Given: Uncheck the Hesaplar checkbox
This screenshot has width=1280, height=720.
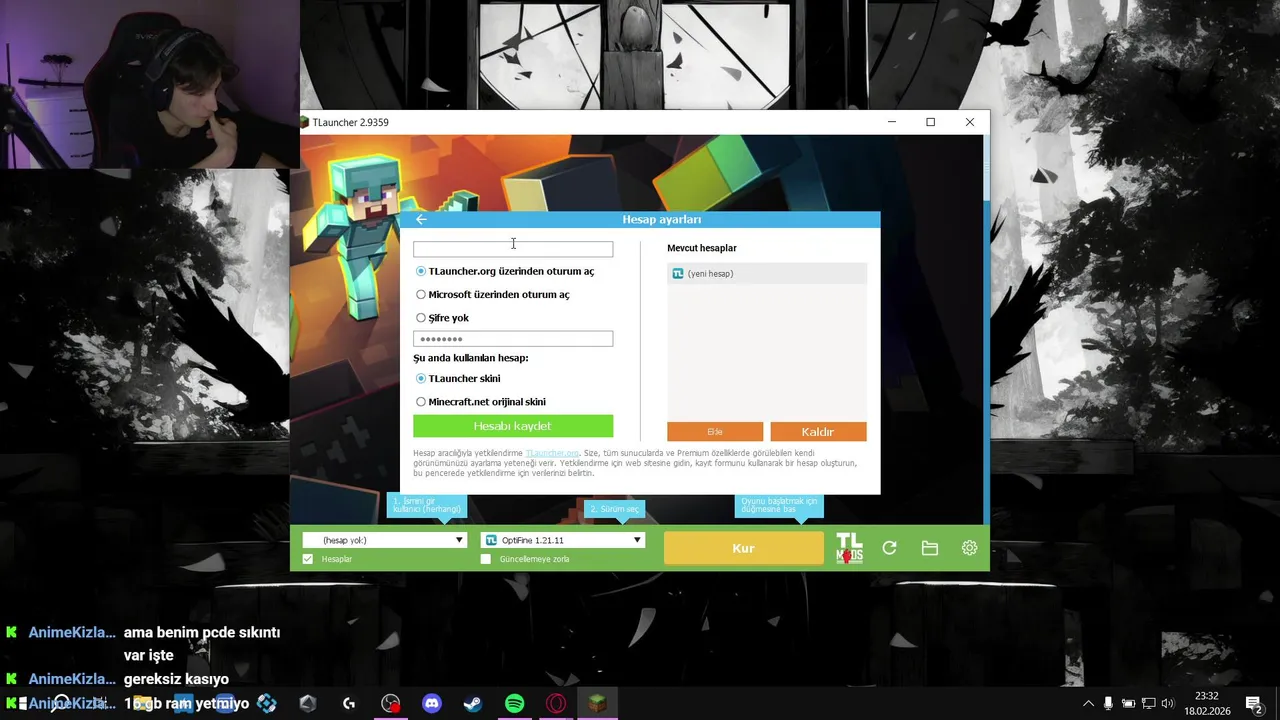Looking at the screenshot, I should (x=308, y=559).
